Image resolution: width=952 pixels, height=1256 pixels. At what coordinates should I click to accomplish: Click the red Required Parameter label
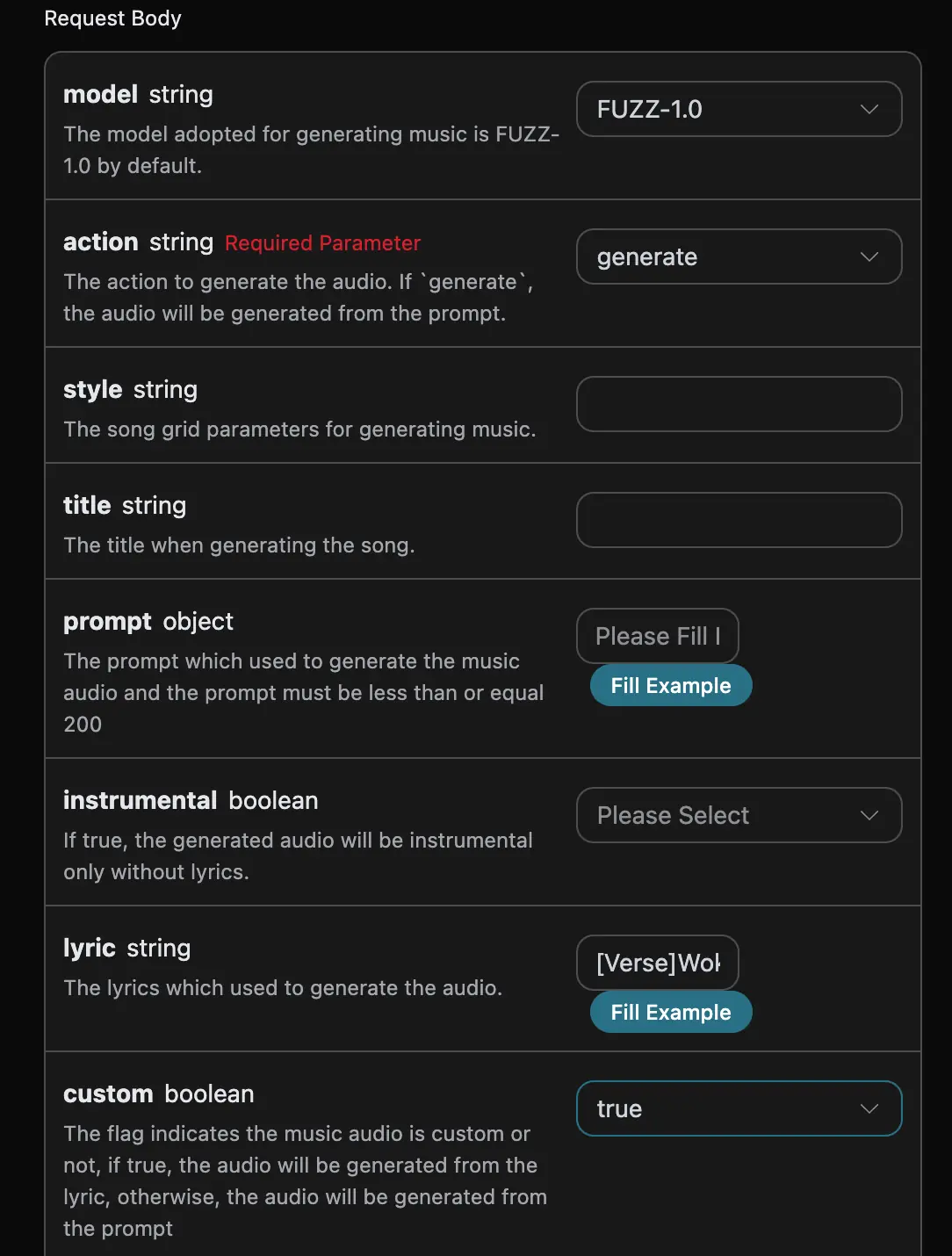(322, 243)
